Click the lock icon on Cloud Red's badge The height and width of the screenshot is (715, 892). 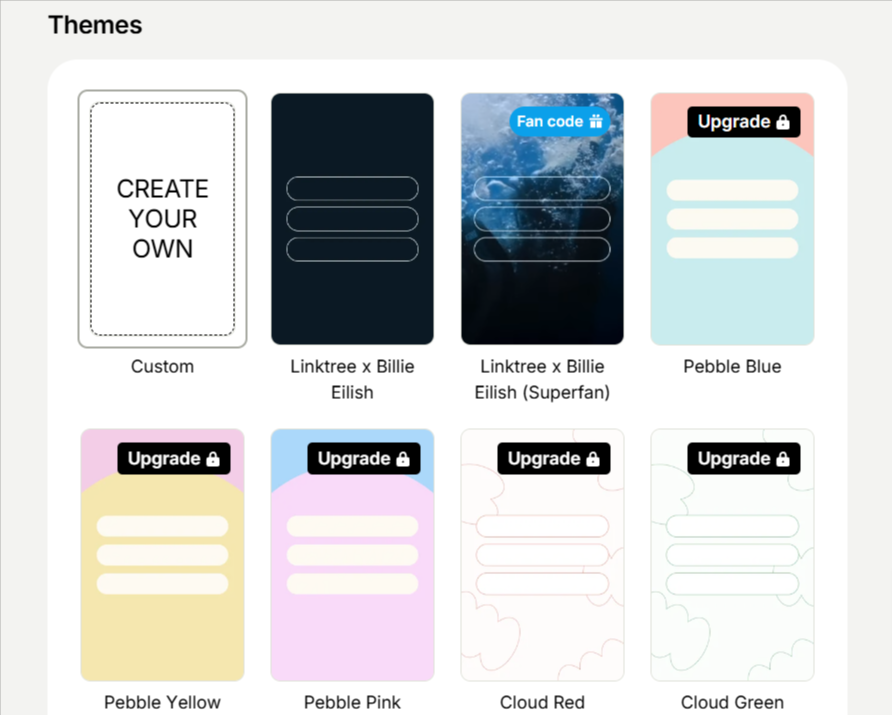click(592, 459)
